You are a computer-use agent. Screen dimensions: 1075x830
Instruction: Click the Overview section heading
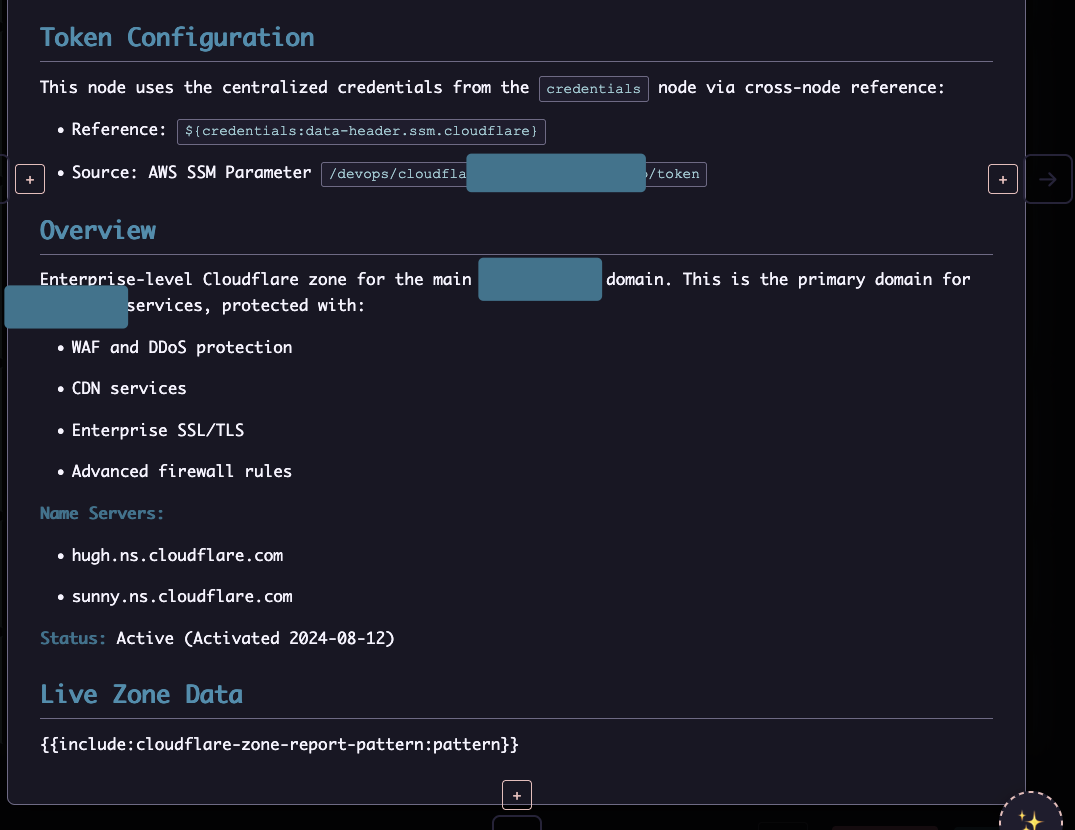coord(98,230)
